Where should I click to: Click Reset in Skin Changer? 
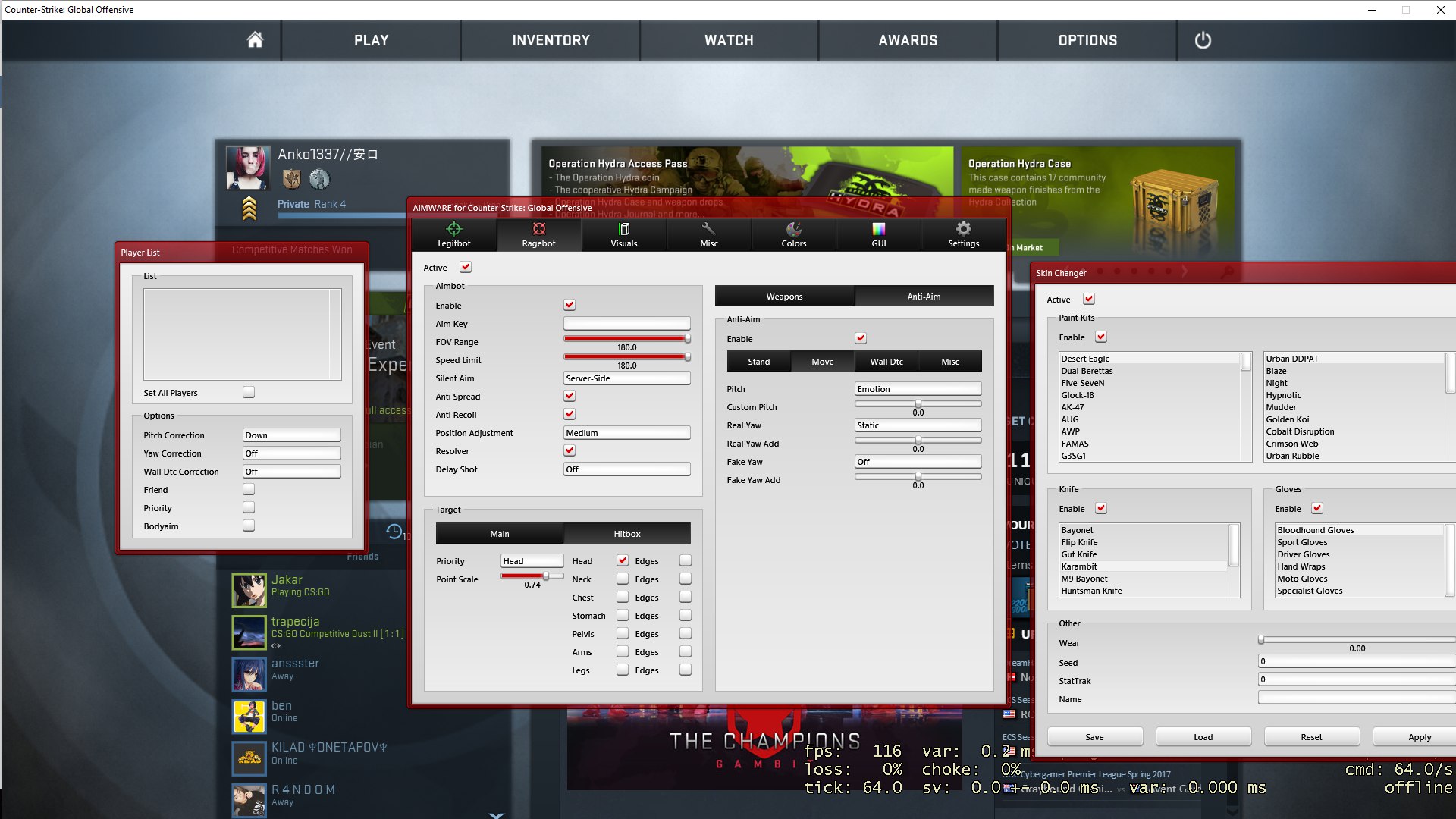tap(1312, 737)
